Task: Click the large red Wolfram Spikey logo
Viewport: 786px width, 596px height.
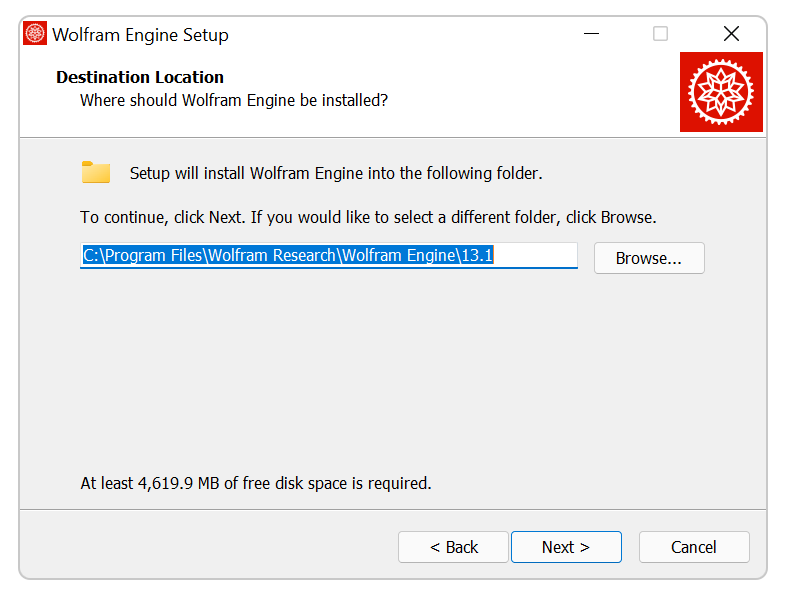Action: (x=721, y=92)
